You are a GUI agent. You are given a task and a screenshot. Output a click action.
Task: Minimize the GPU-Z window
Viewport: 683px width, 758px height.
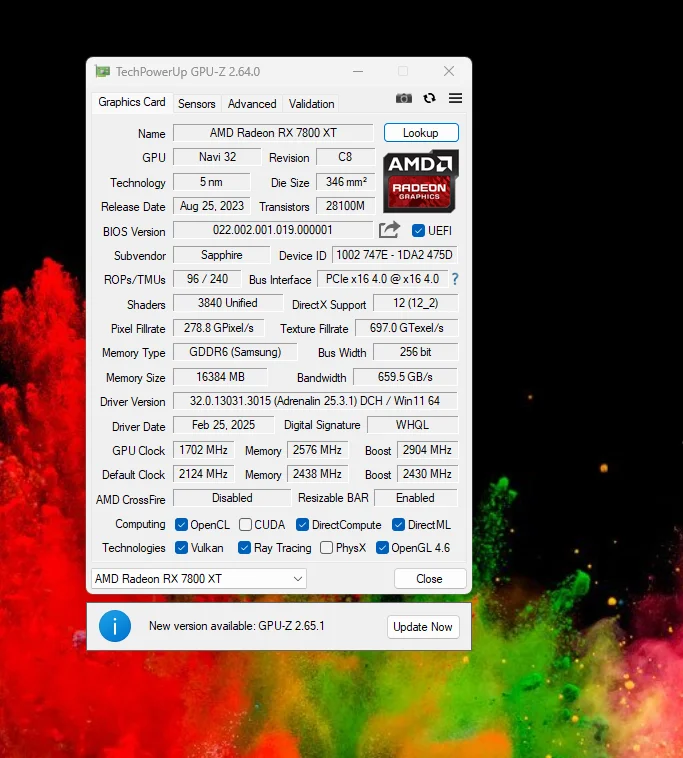pos(358,72)
